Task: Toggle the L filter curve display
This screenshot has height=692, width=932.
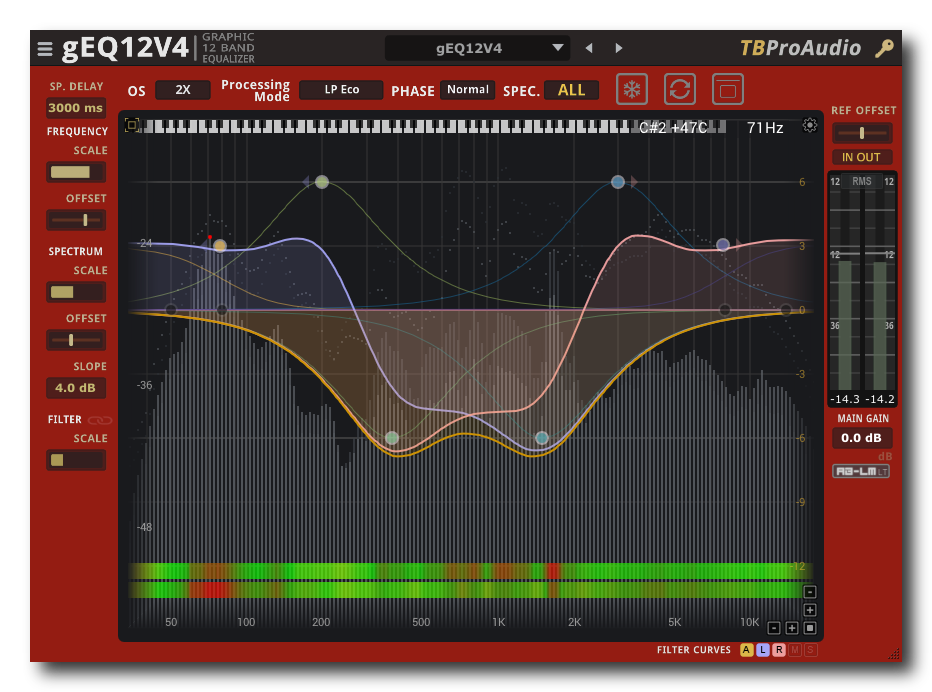Action: click(762, 650)
